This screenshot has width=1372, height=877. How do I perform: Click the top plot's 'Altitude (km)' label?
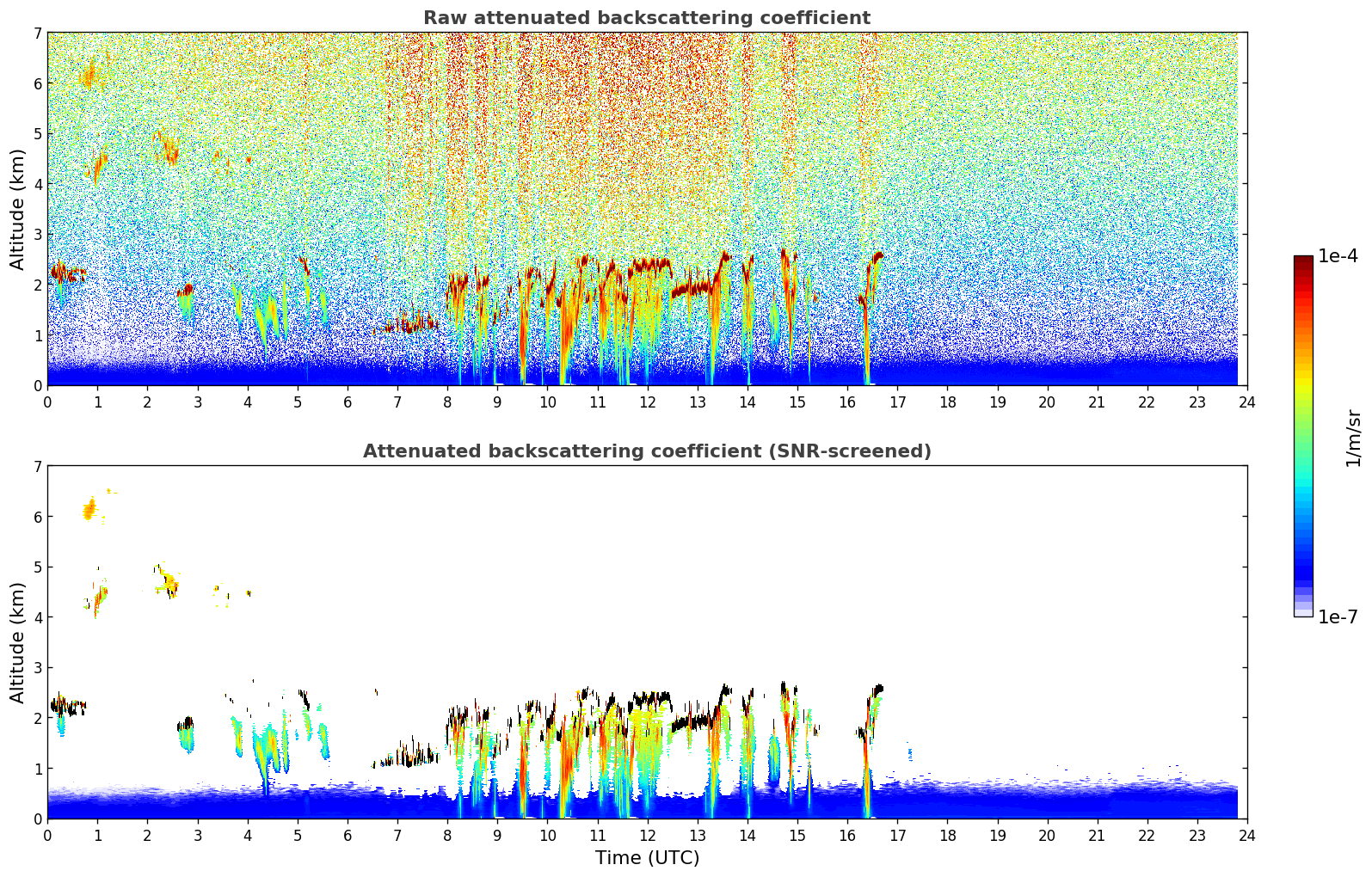[18, 209]
